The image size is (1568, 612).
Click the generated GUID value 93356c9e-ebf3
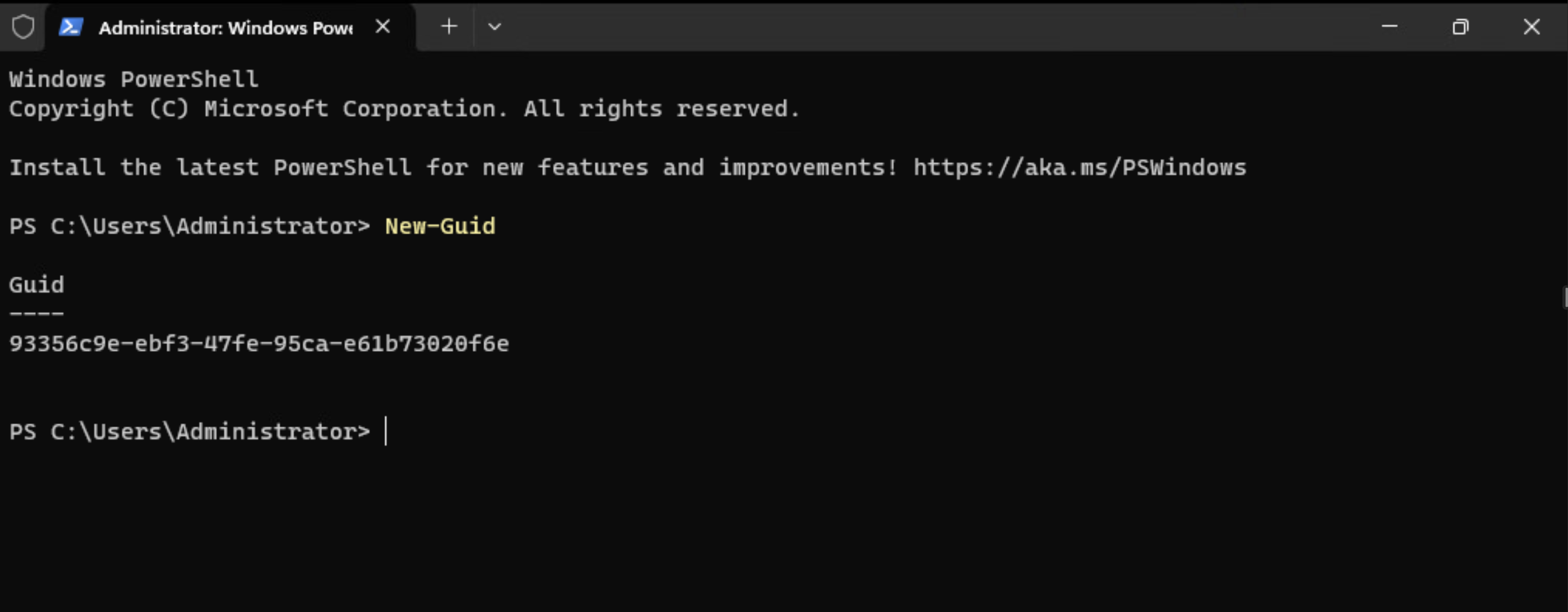click(259, 344)
